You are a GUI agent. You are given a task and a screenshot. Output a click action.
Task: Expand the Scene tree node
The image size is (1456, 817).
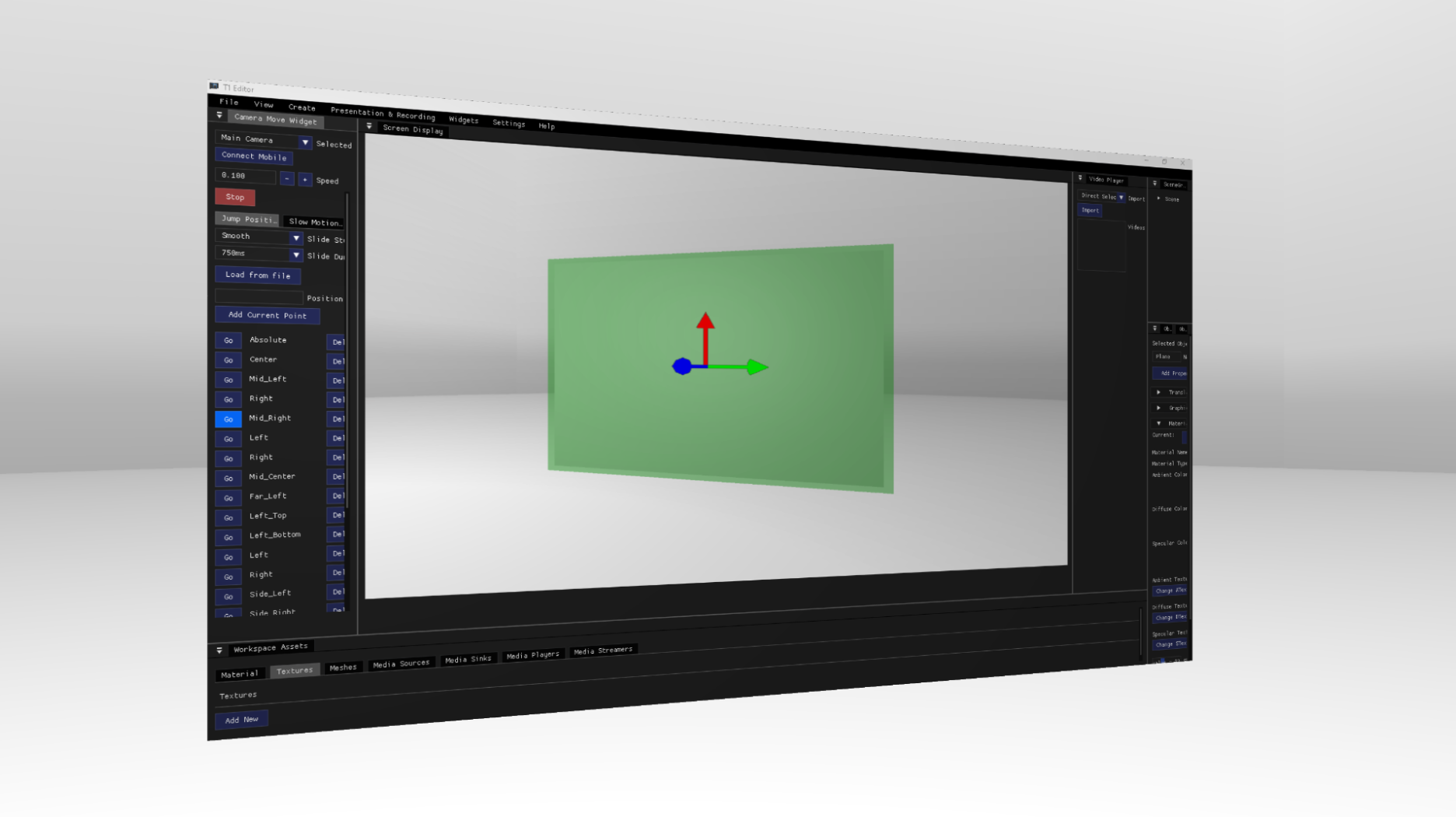[x=1159, y=198]
